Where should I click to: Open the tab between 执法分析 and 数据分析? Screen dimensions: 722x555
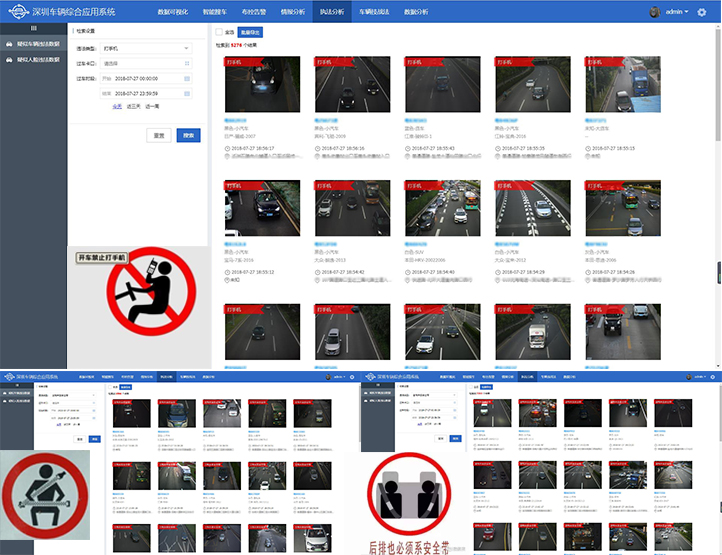[x=374, y=12]
